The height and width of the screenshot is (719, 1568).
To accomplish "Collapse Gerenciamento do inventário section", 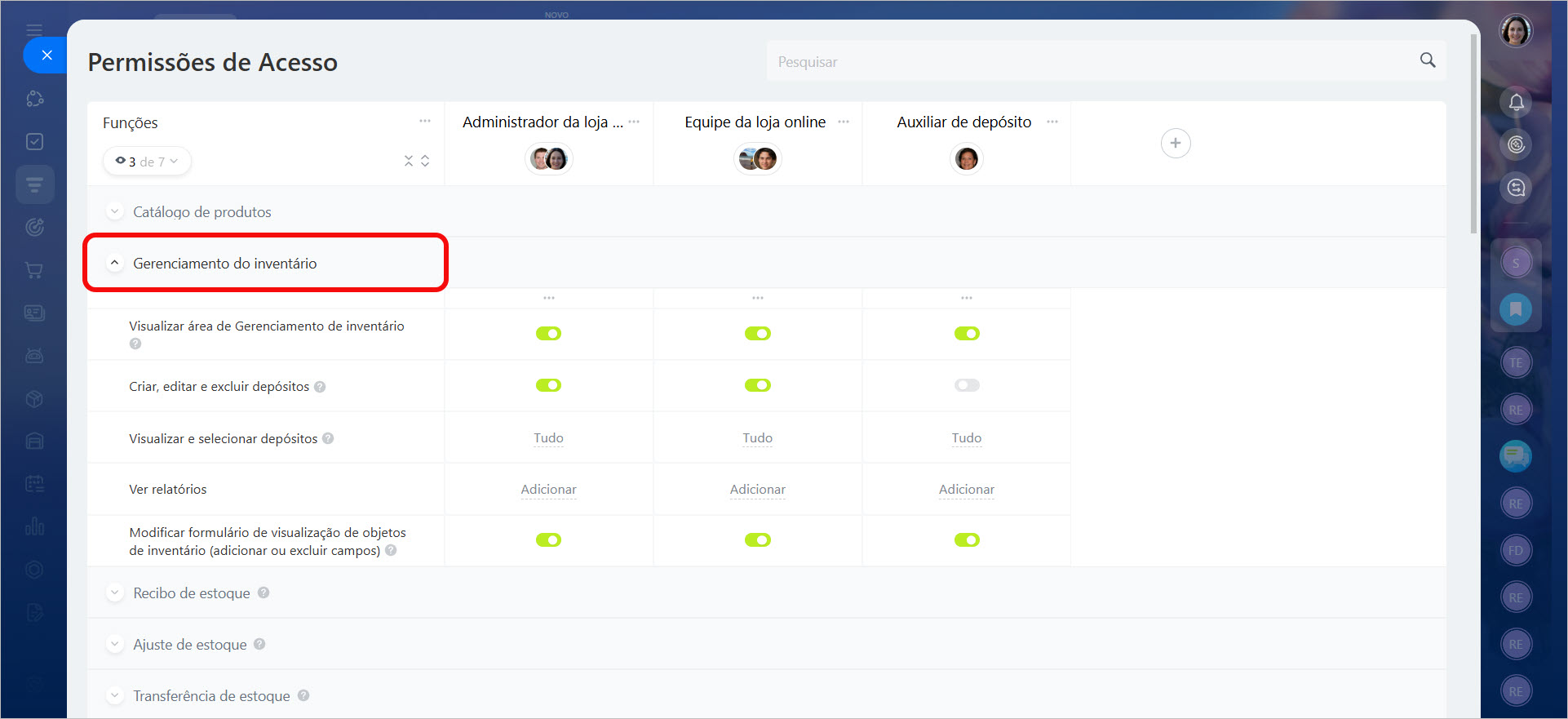I will 115,263.
